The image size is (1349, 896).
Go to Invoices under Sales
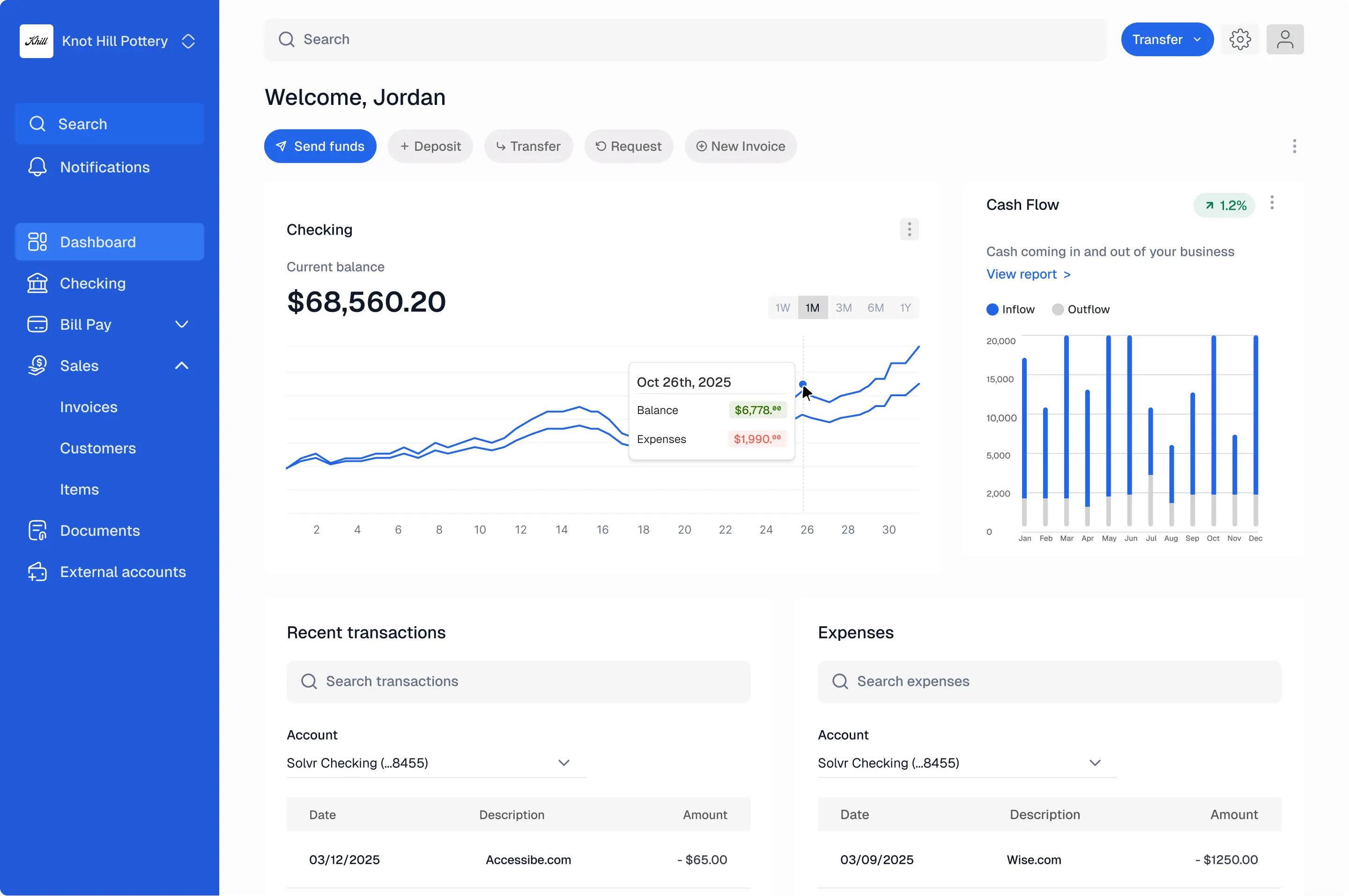tap(89, 407)
